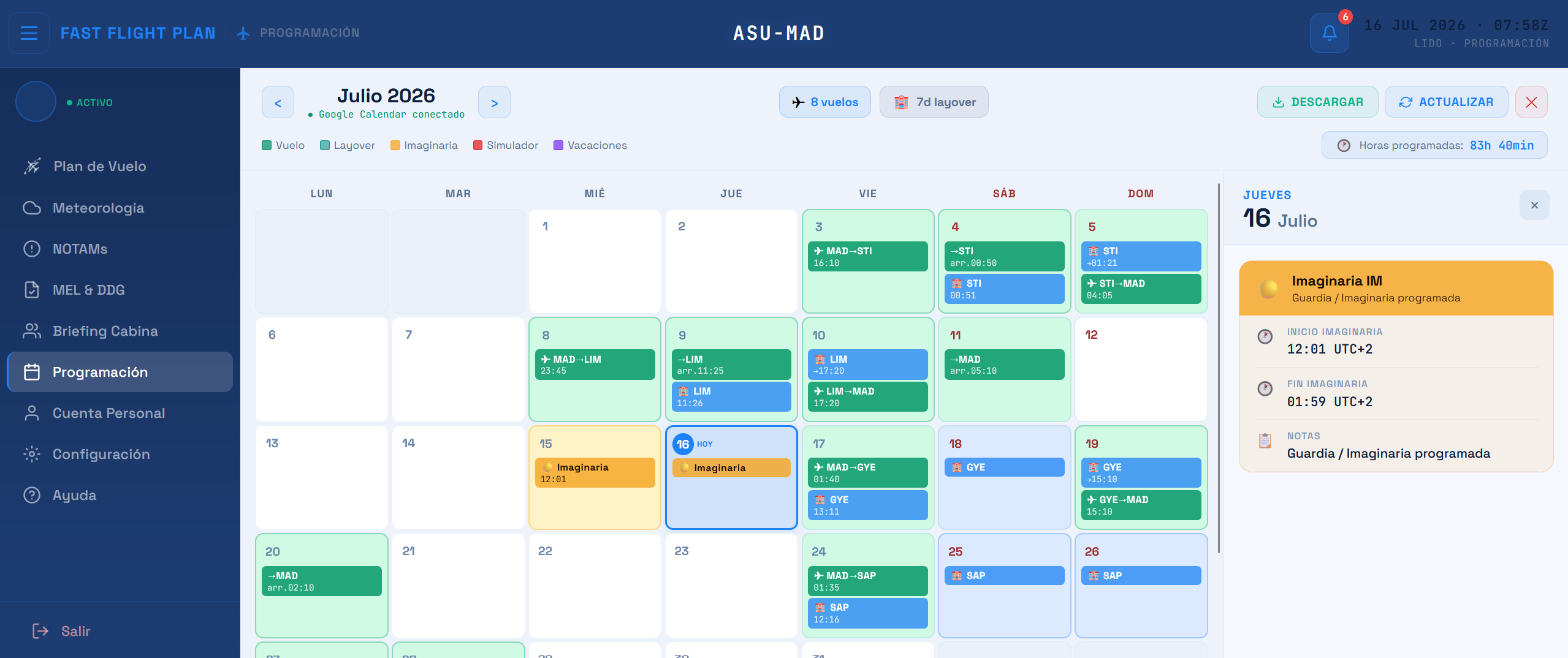Select the STI→MAD flight on day 5
The height and width of the screenshot is (658, 1568).
1141,289
